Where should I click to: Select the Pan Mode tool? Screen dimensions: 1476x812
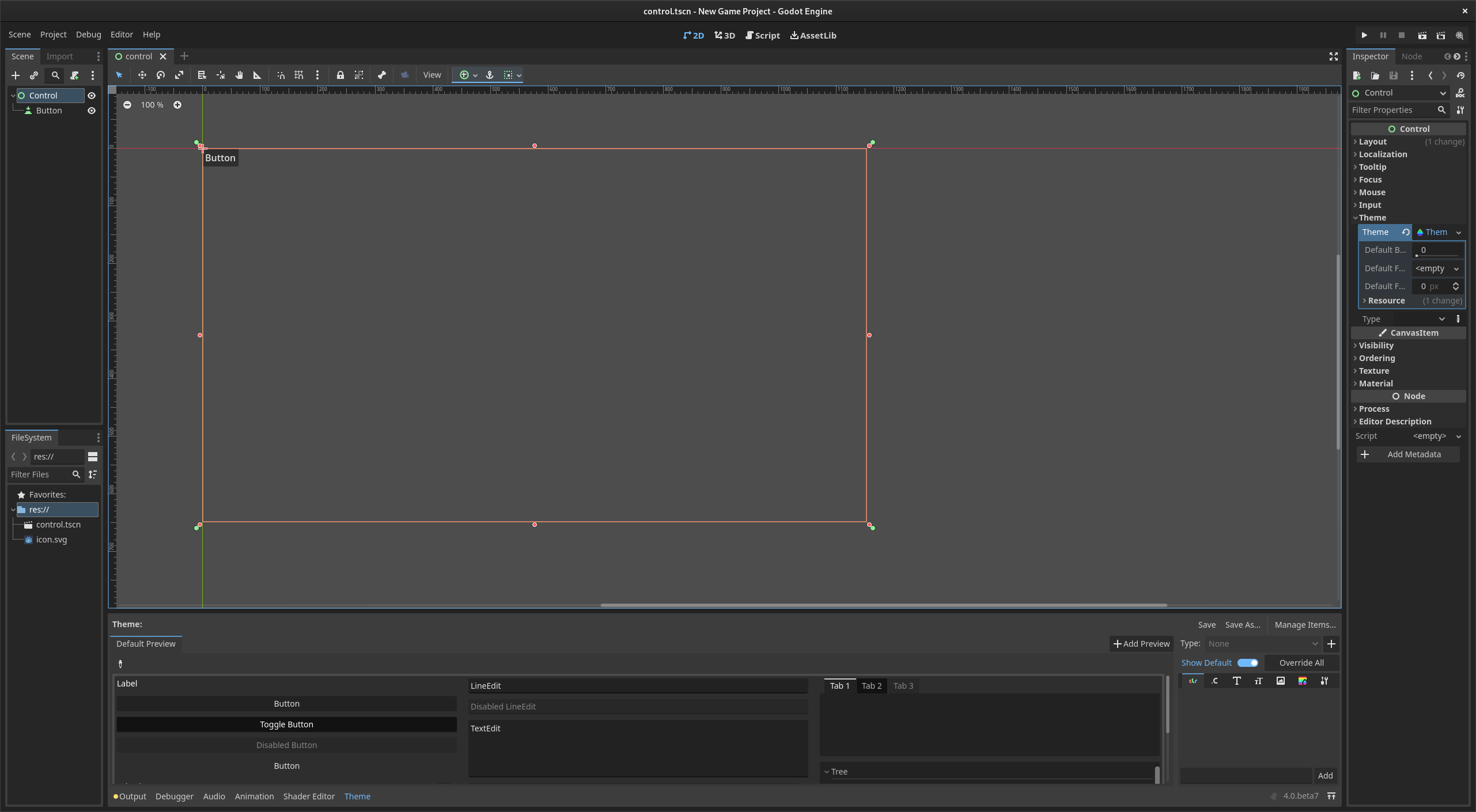(239, 75)
